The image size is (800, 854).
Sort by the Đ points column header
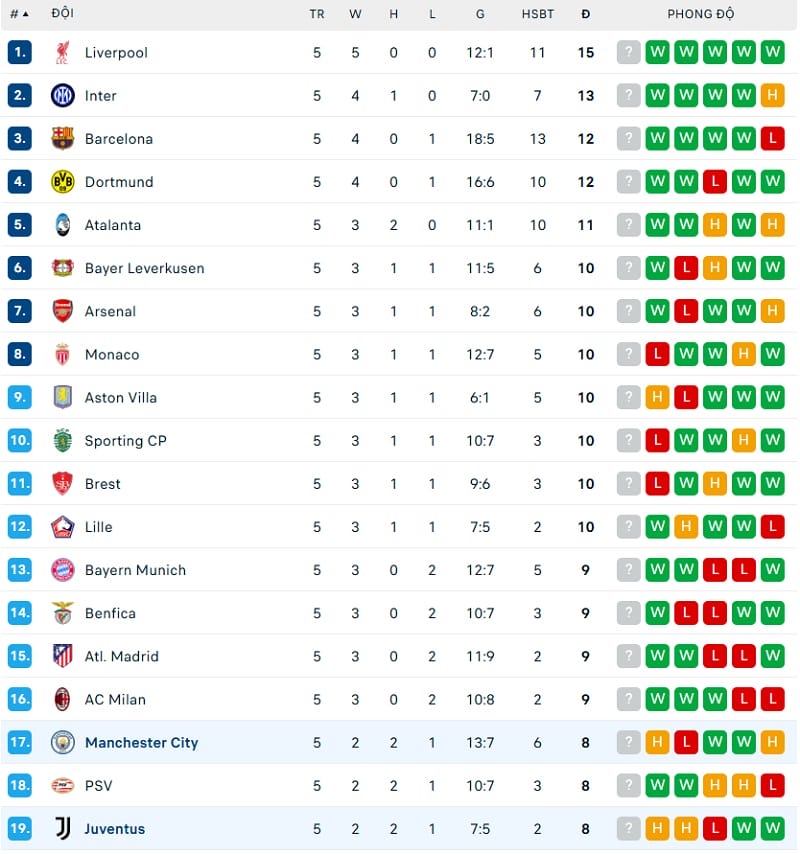tap(585, 14)
